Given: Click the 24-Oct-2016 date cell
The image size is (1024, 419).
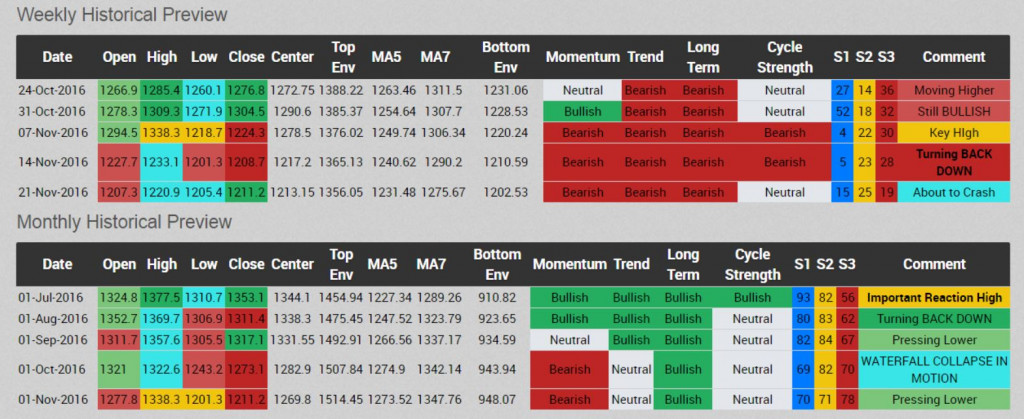Looking at the screenshot, I should pos(57,90).
